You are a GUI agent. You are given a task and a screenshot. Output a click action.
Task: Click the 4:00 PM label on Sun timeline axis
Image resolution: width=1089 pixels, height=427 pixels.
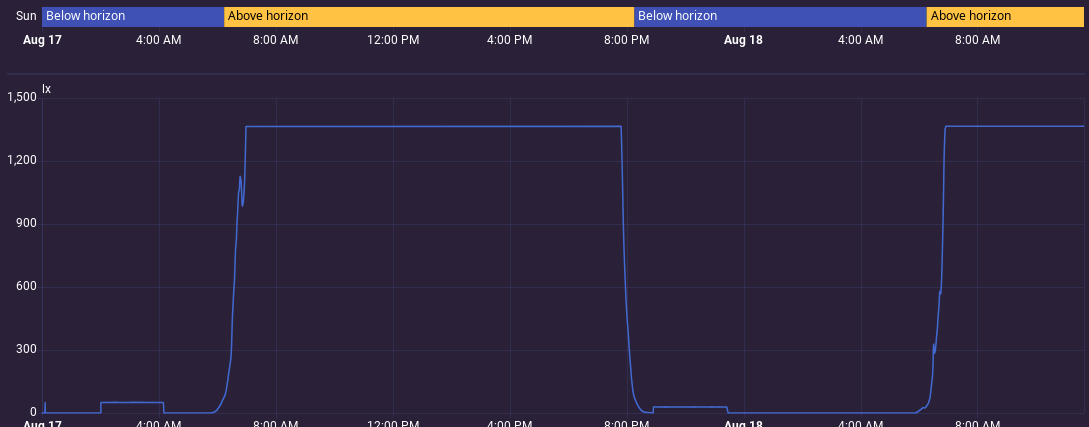point(510,40)
